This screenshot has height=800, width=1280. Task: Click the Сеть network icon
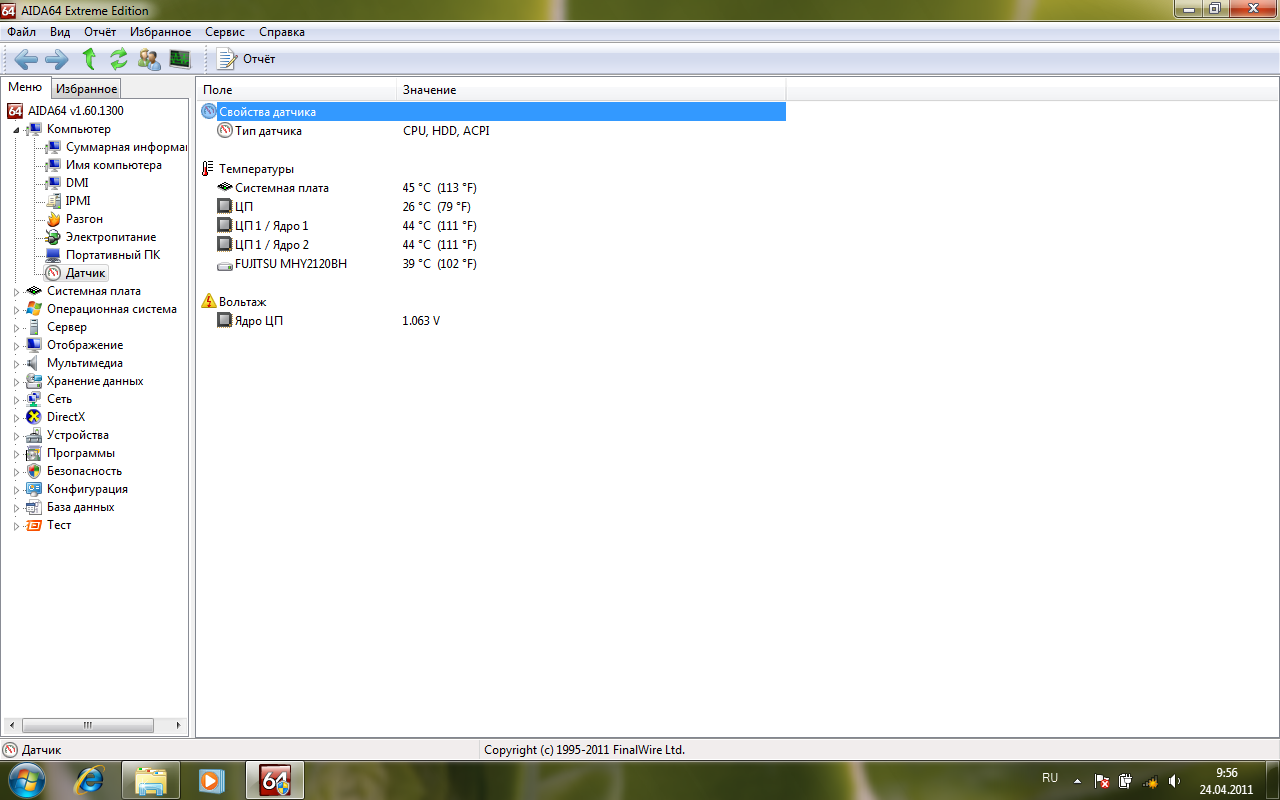[x=34, y=399]
